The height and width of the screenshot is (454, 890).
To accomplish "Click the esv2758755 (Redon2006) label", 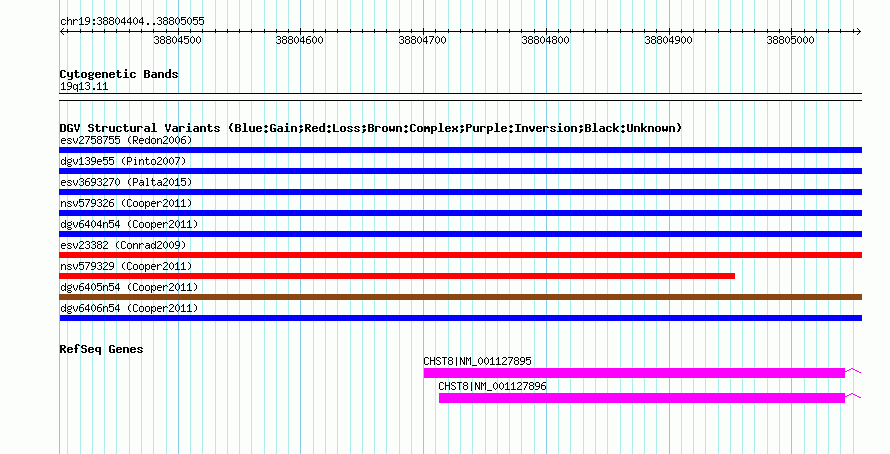I will pyautogui.click(x=126, y=140).
